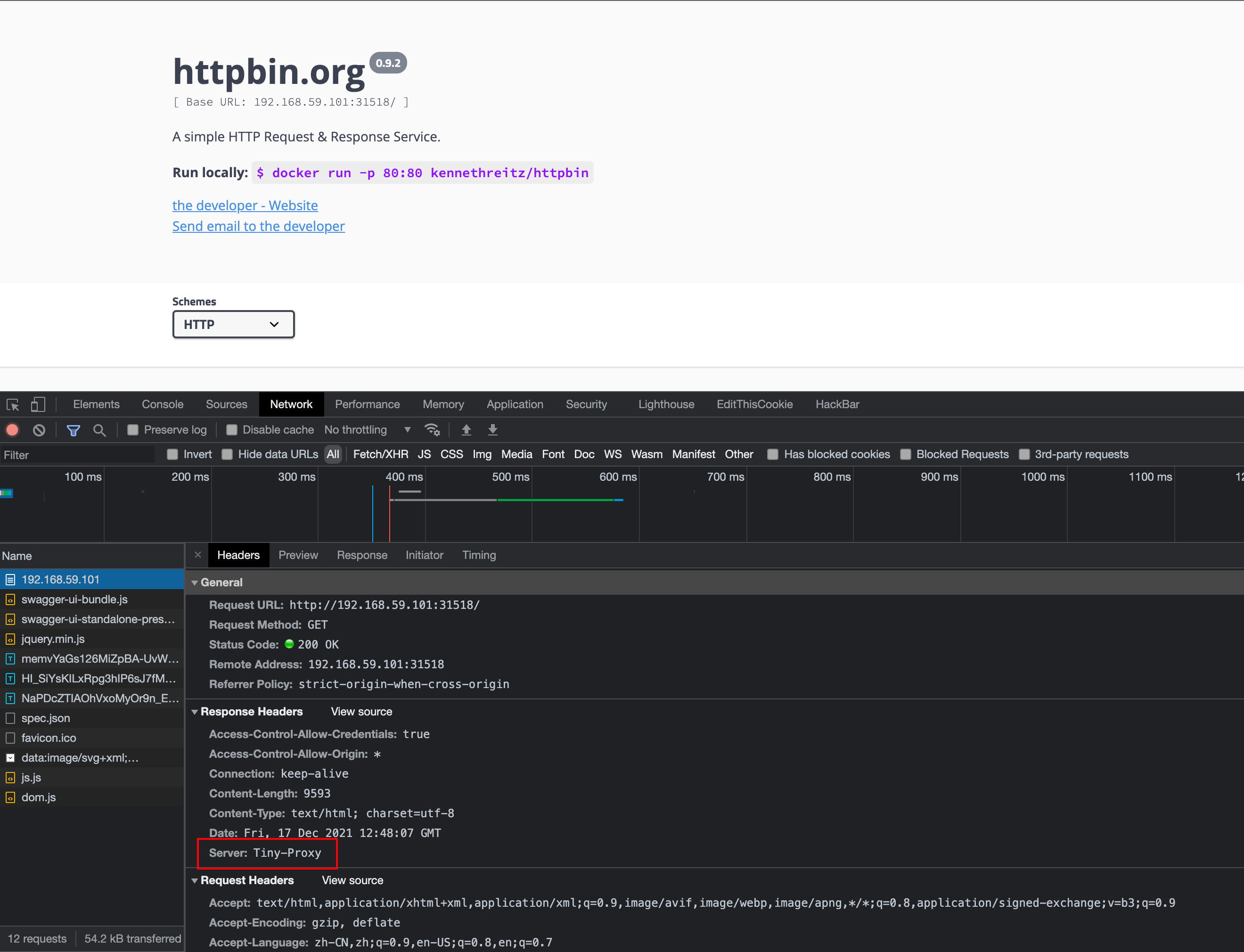Enable the Preserve log checkbox
Image resolution: width=1244 pixels, height=952 pixels.
coord(132,430)
